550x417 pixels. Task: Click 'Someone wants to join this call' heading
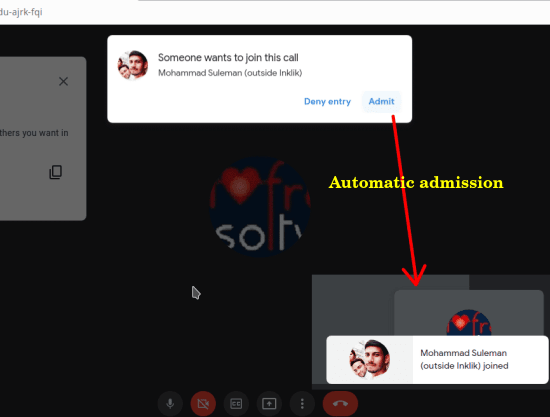click(x=228, y=58)
